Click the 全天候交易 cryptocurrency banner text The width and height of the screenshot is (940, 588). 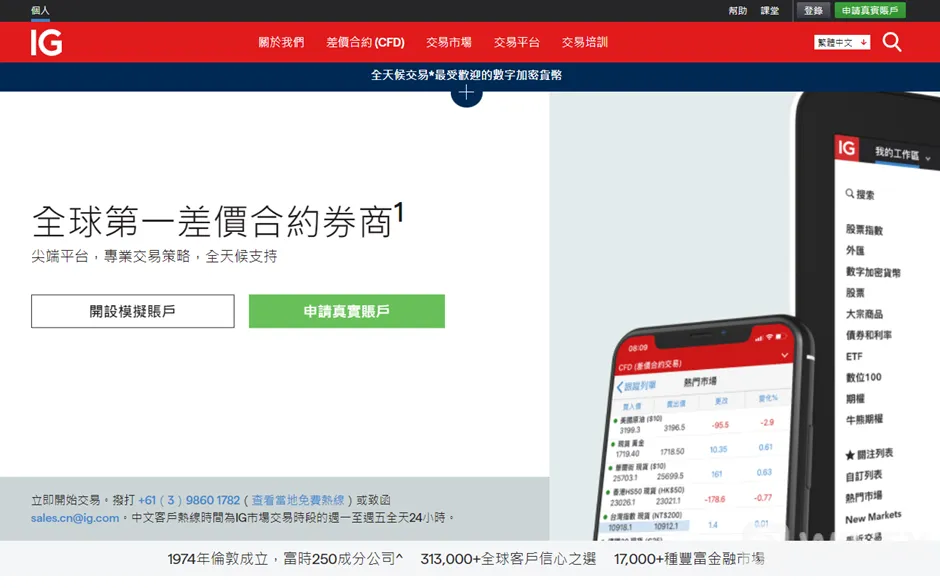tap(466, 75)
